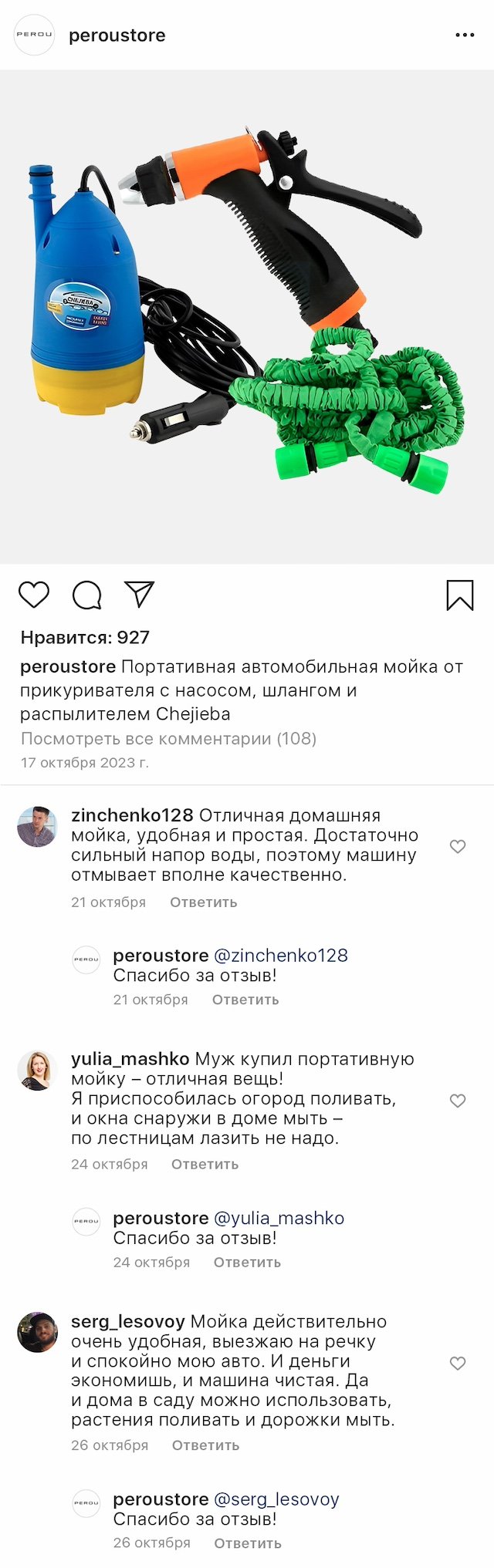Like the post with heart icon
494x1568 pixels.
34,595
